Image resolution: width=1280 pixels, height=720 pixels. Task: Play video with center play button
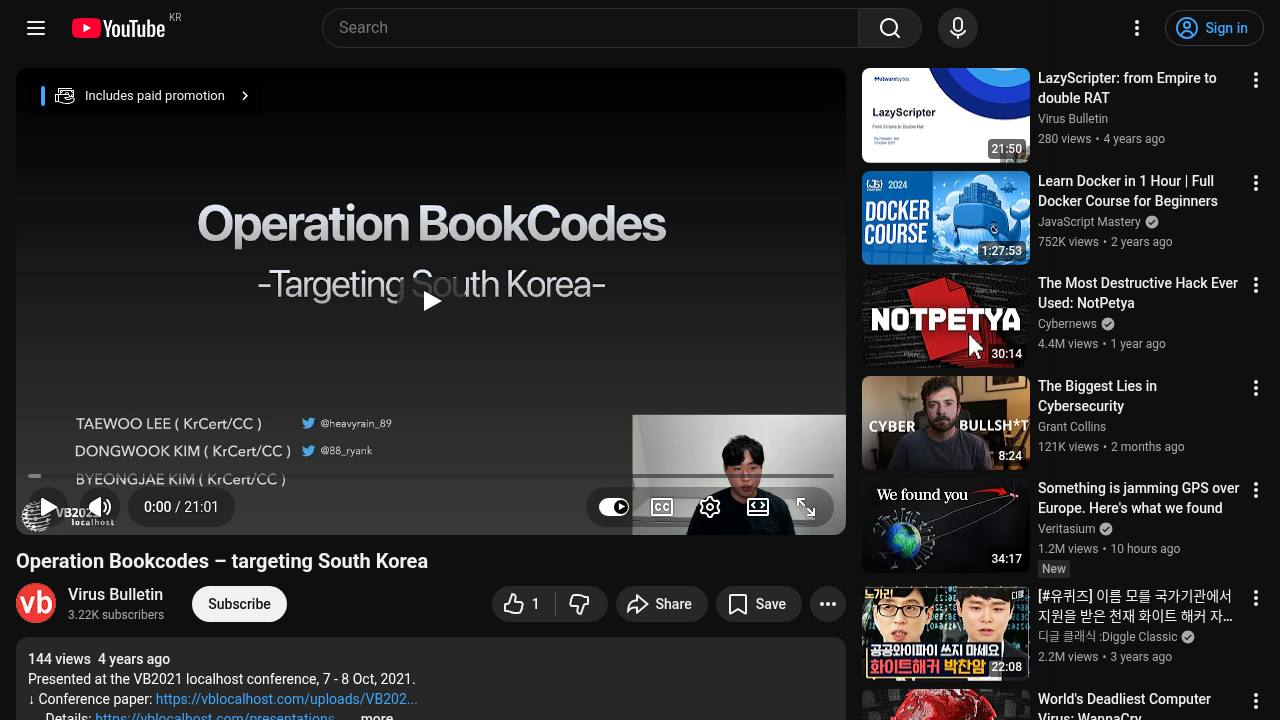click(431, 301)
